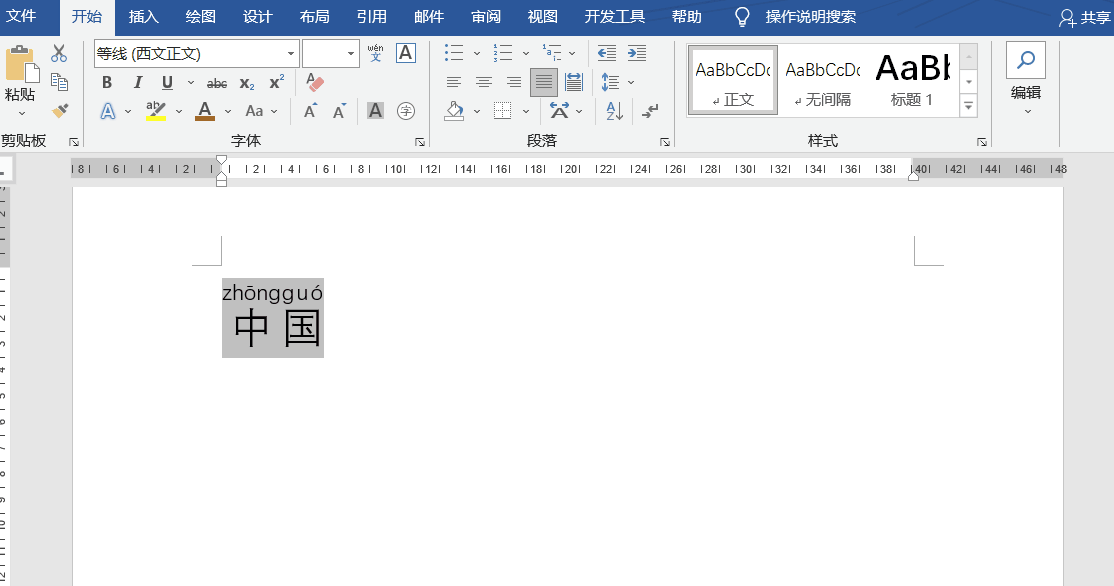
Task: Click the Increase Indent icon
Action: pos(637,53)
